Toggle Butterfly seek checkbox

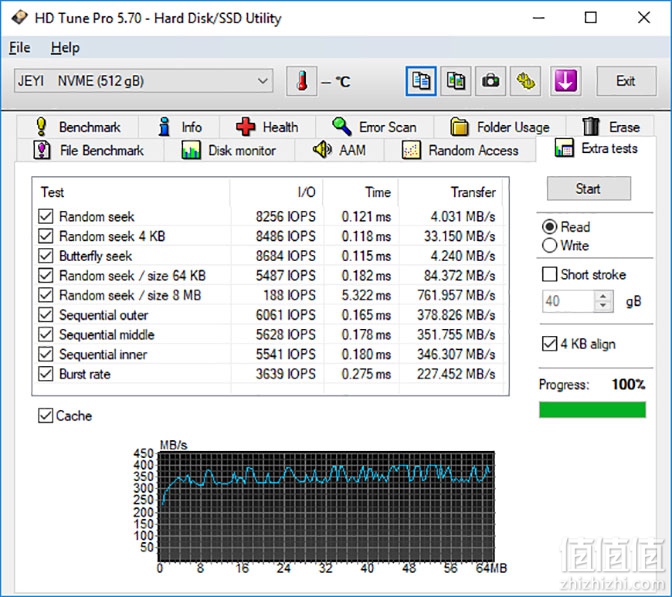pyautogui.click(x=45, y=256)
